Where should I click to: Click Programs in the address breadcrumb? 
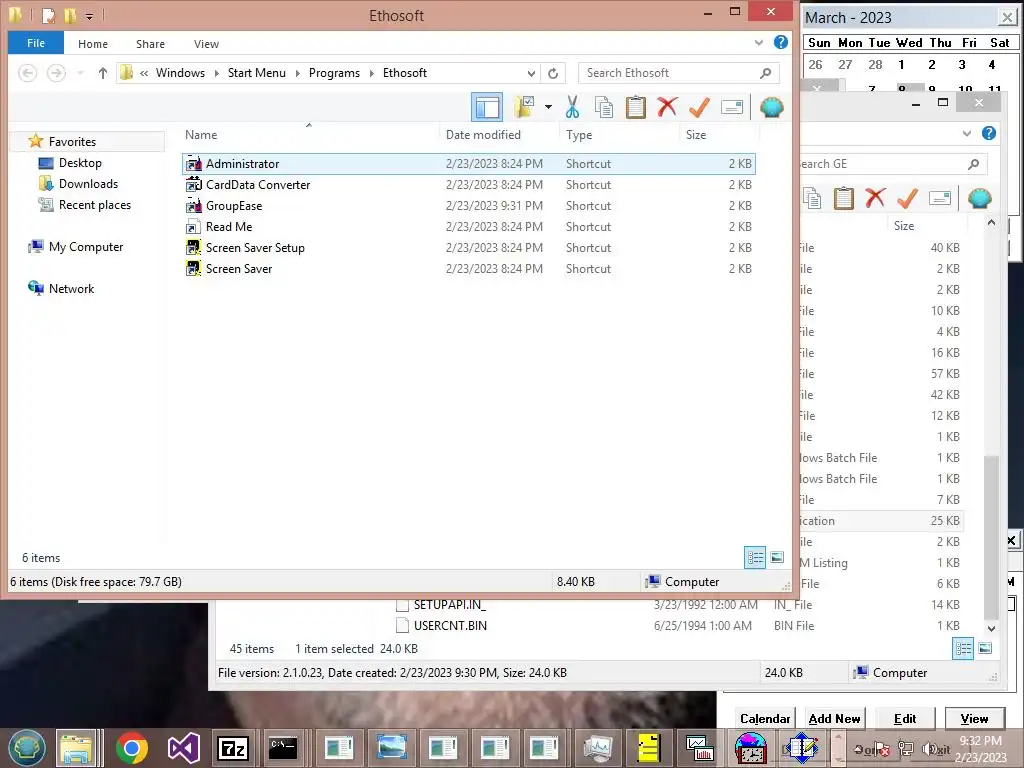pyautogui.click(x=334, y=72)
